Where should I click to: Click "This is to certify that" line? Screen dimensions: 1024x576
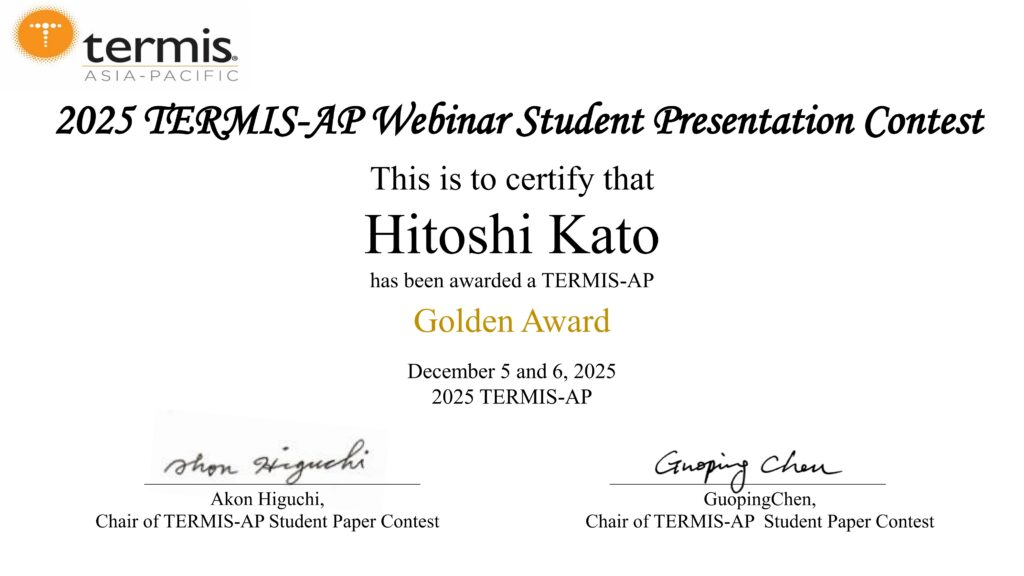pos(512,179)
